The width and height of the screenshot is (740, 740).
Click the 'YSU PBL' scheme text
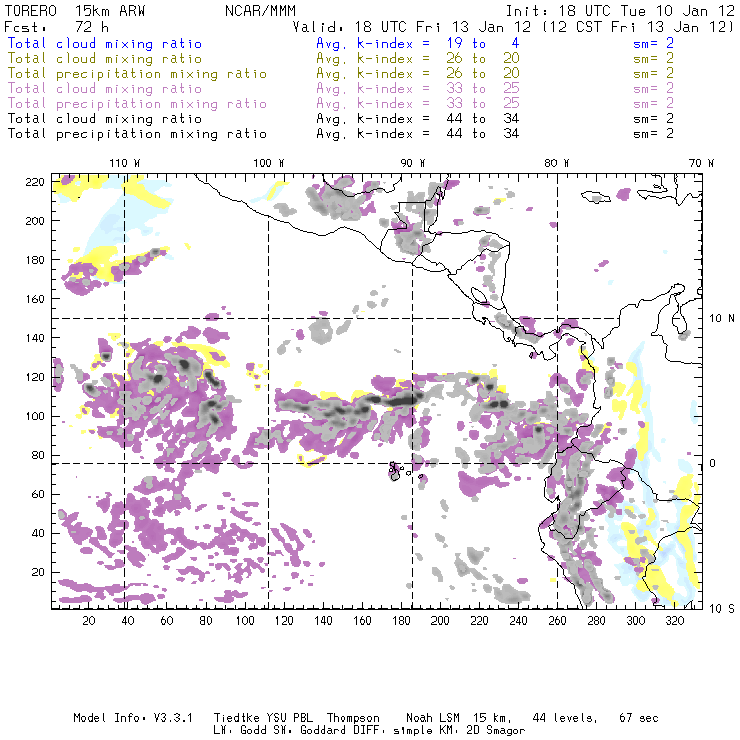tap(289, 718)
